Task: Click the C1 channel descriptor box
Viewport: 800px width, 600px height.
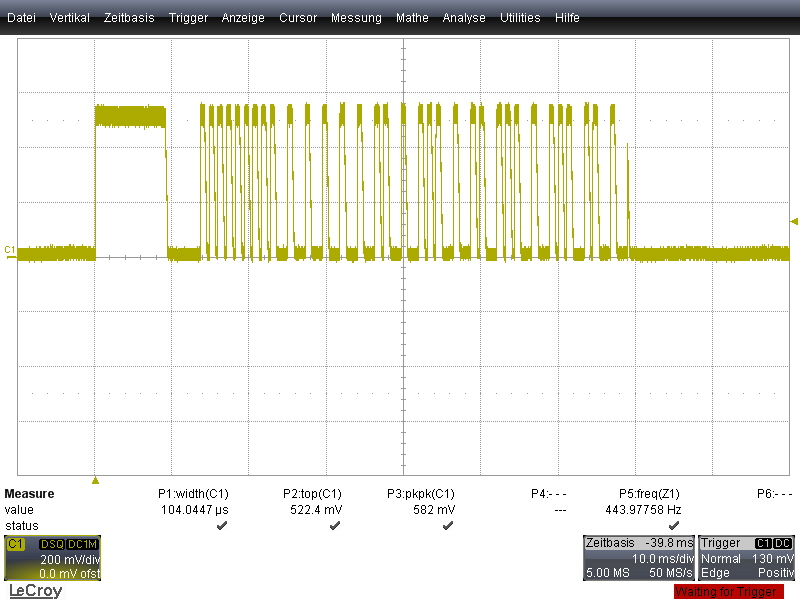Action: tap(53, 558)
